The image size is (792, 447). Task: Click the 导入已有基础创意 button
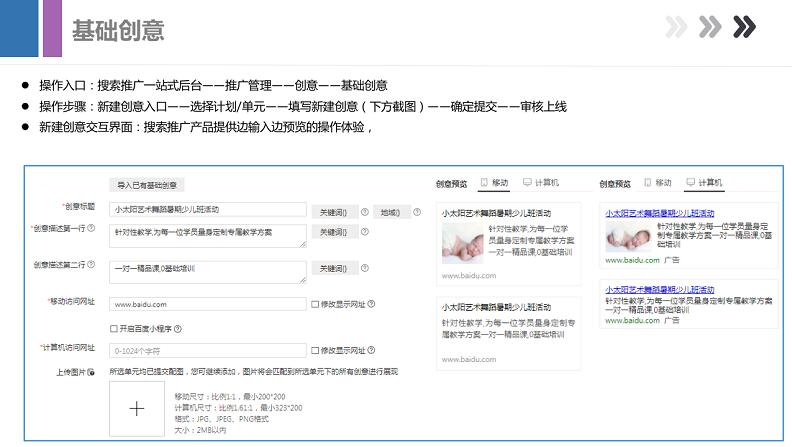pos(147,185)
